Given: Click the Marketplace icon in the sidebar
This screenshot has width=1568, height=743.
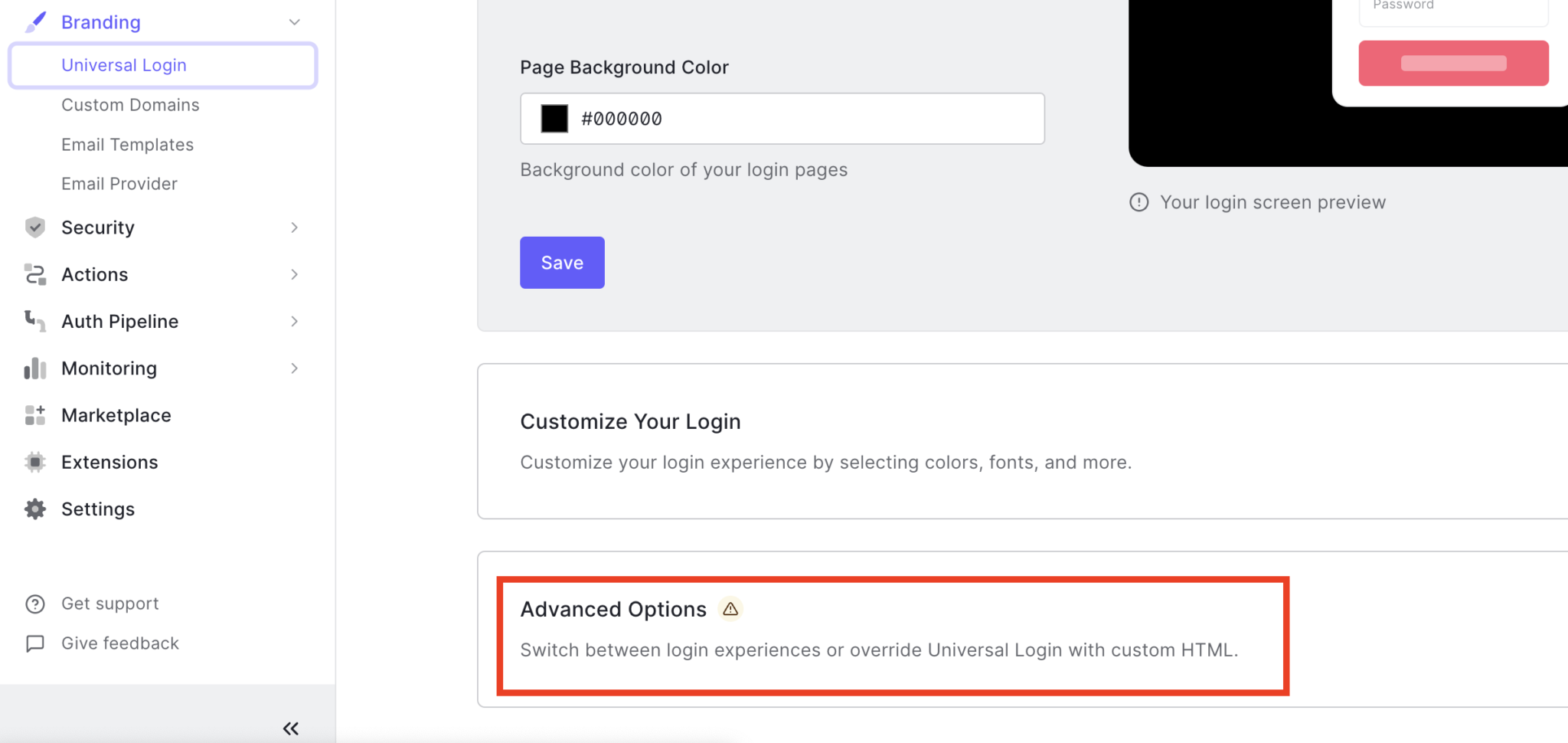Looking at the screenshot, I should point(34,414).
